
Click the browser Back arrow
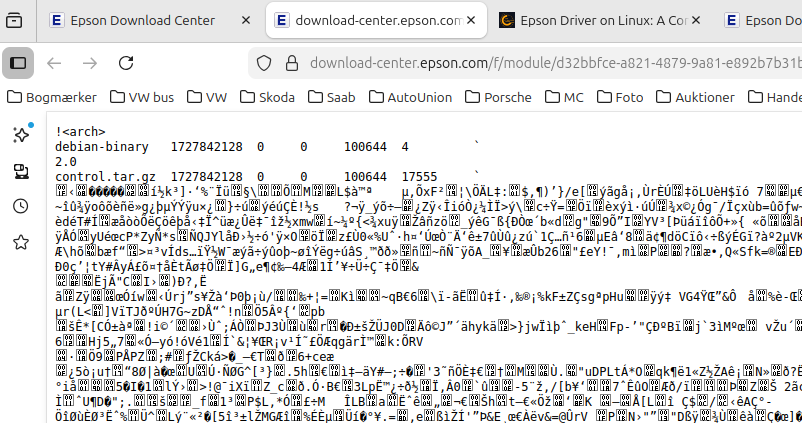coord(54,63)
